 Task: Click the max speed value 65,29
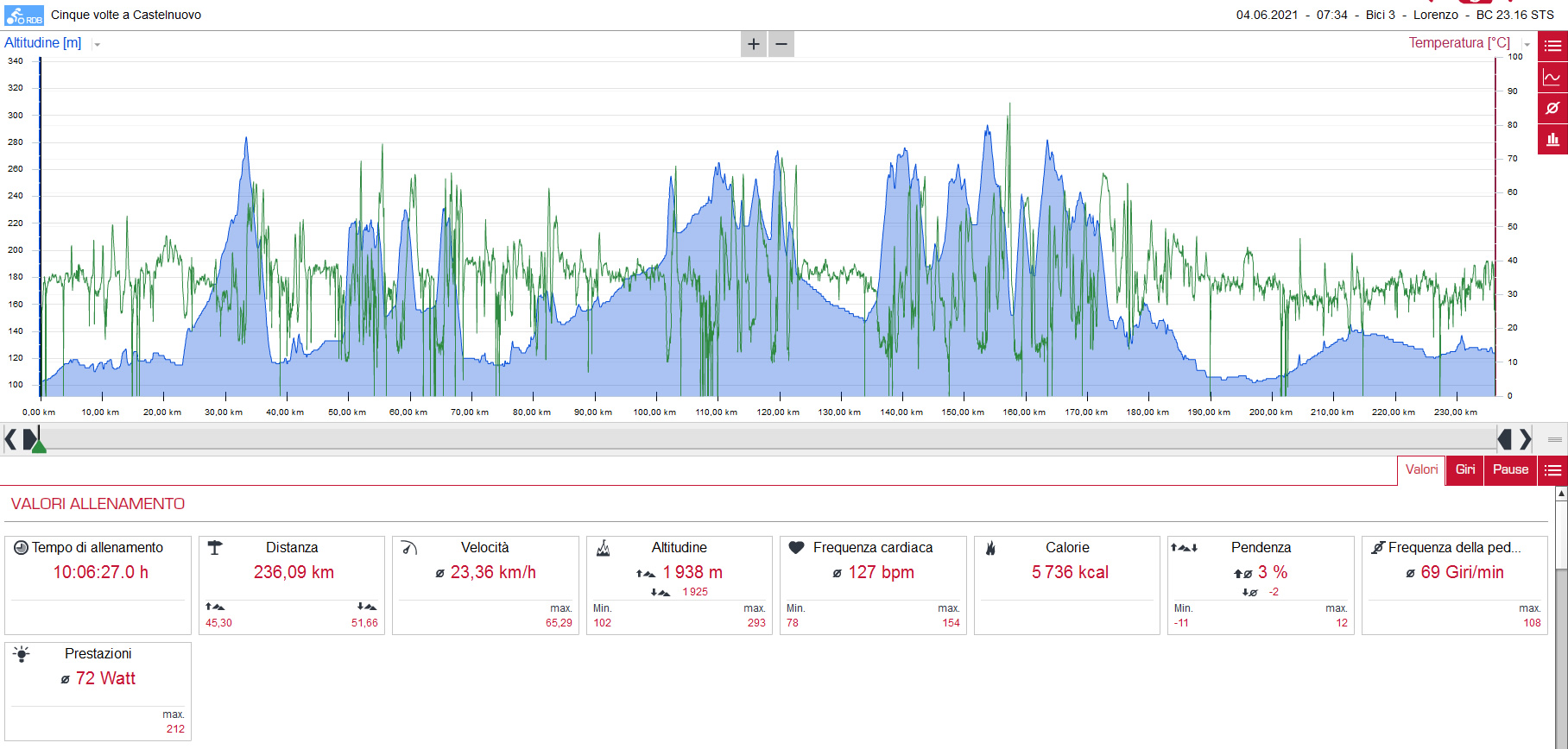coord(559,623)
